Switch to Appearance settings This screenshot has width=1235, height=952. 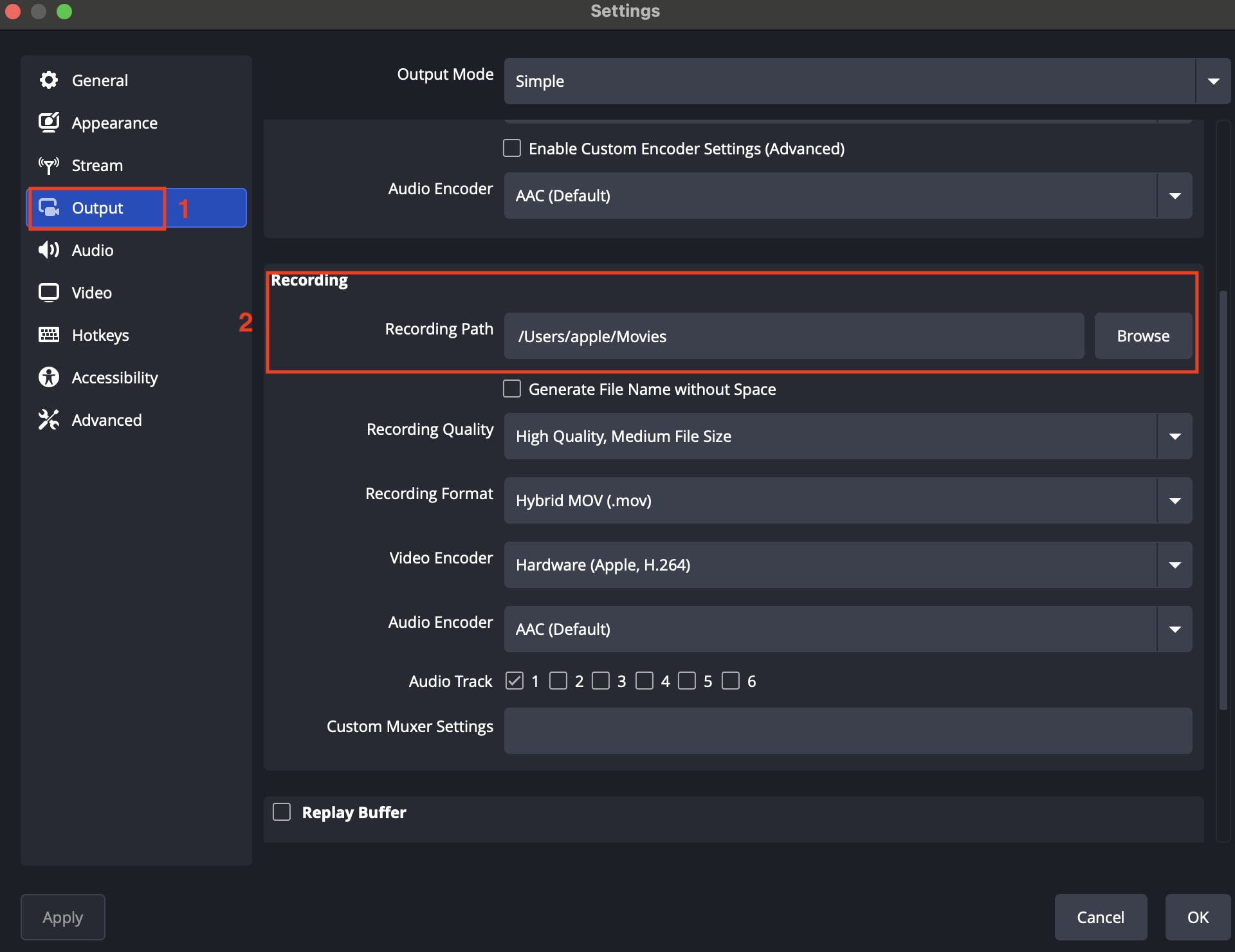136,123
